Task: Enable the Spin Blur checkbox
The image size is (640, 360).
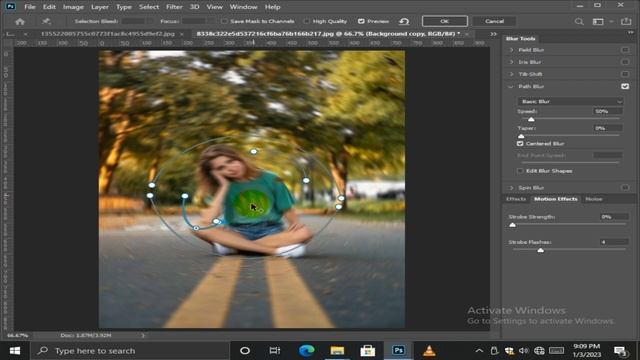Action: coord(625,187)
